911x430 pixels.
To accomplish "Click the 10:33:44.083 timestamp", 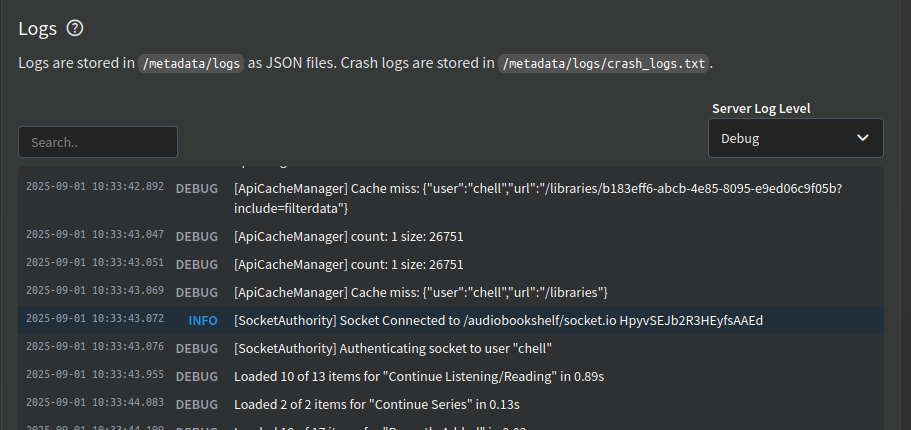I will coord(94,403).
